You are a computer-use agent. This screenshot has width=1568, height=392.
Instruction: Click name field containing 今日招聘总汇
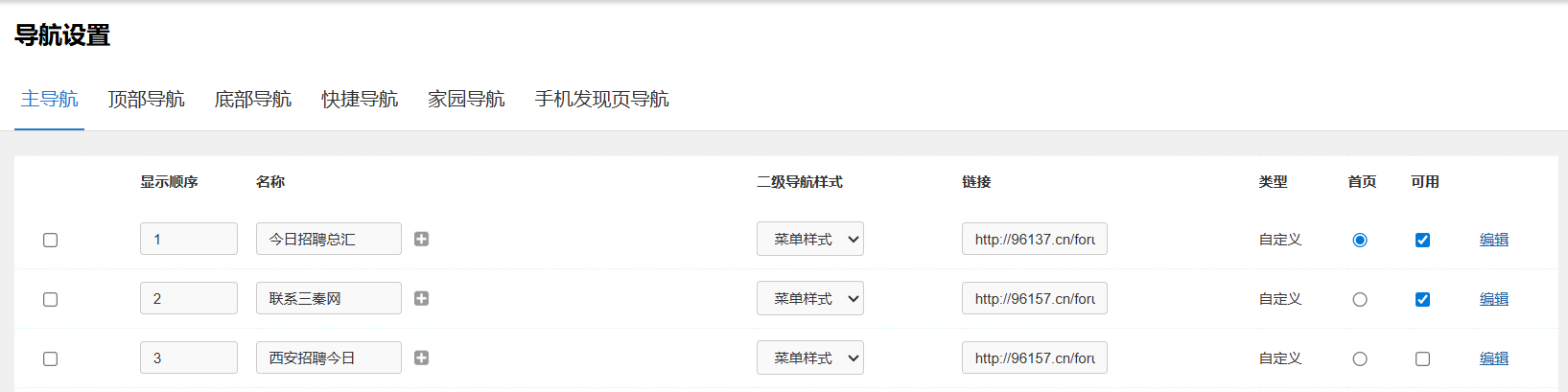328,239
